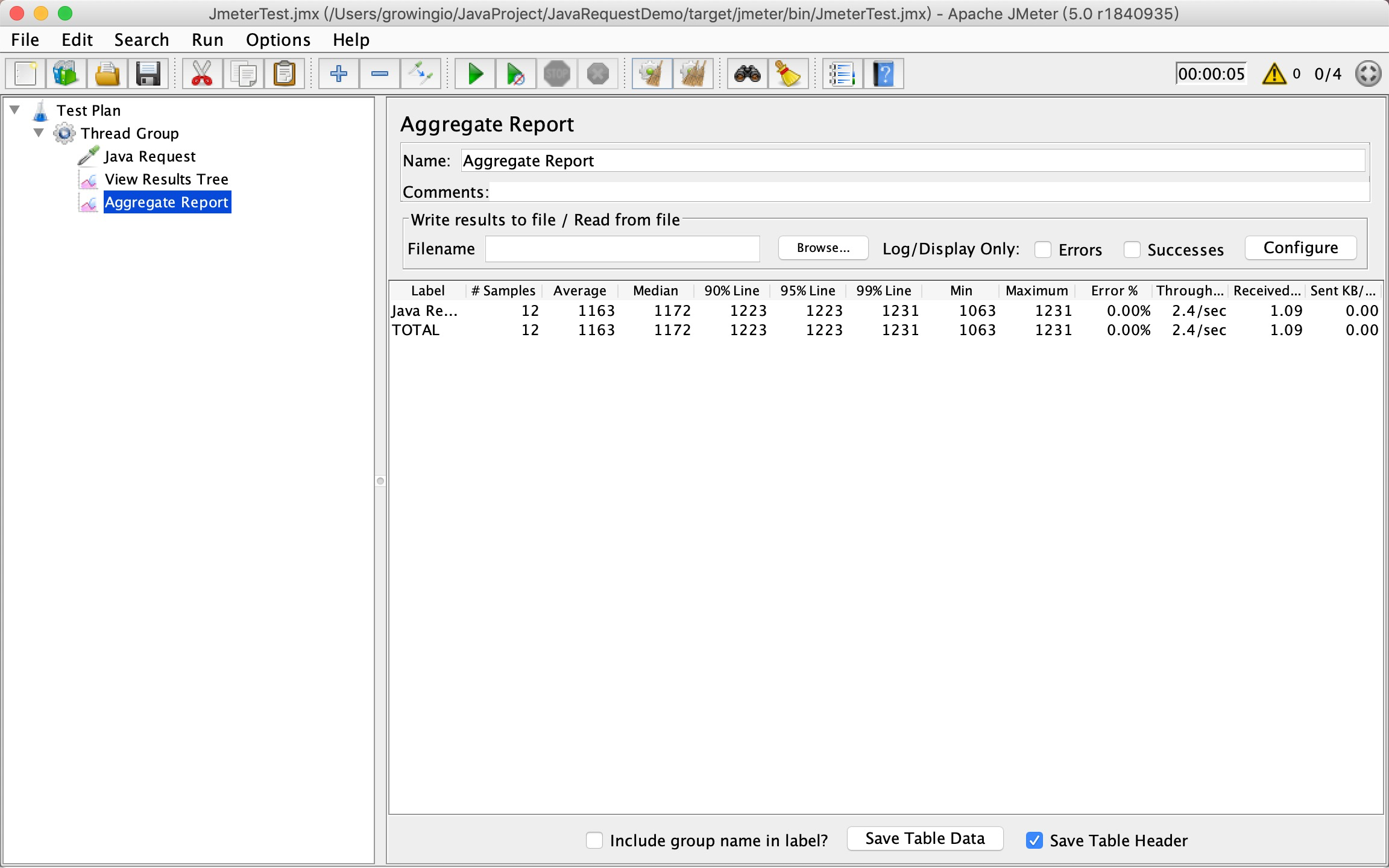
Task: Open the Options menu
Action: 278,40
